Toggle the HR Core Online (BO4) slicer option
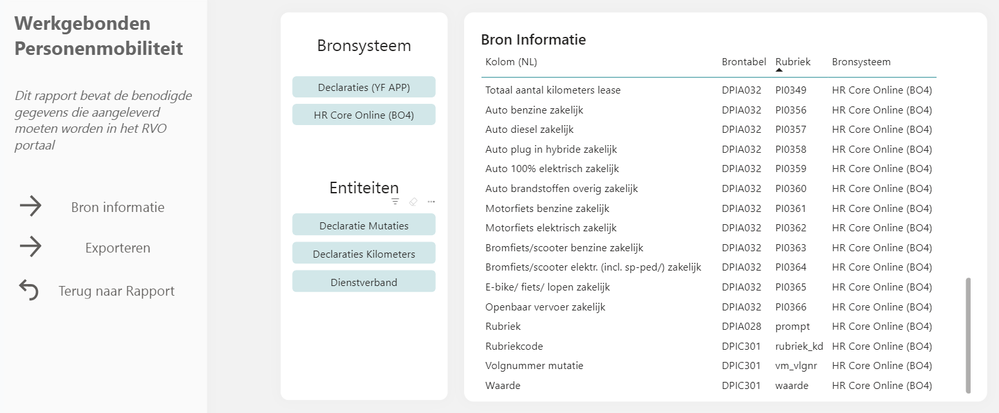This screenshot has width=999, height=413. click(364, 115)
